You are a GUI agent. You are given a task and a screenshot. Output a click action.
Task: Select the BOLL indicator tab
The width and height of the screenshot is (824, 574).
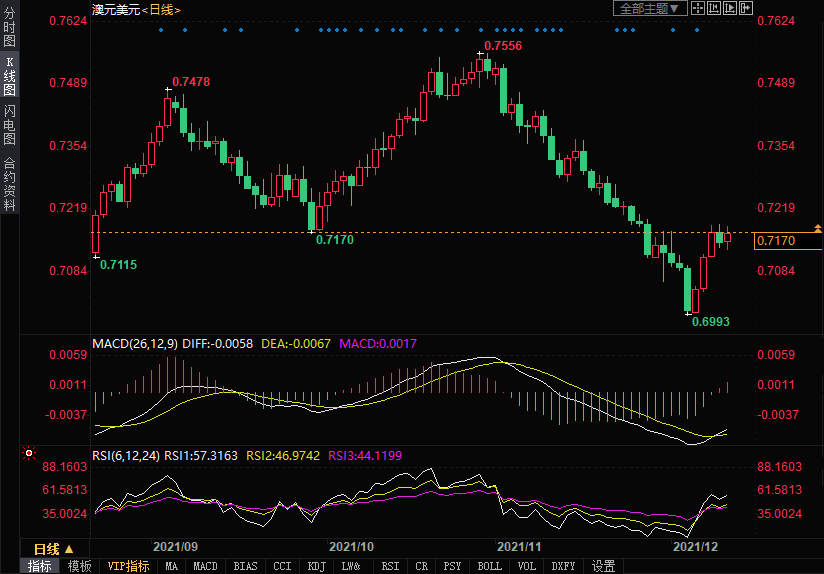point(489,566)
